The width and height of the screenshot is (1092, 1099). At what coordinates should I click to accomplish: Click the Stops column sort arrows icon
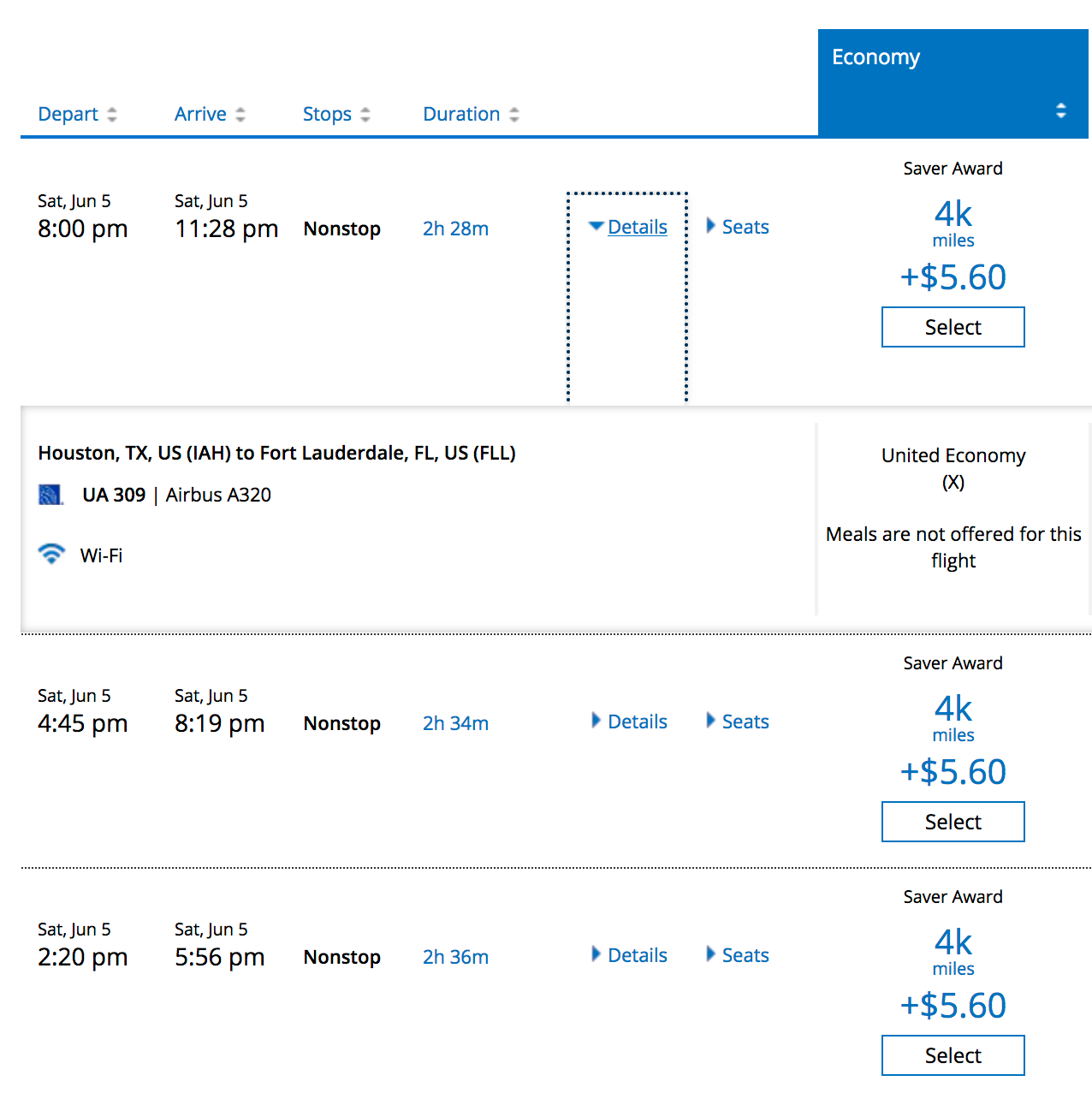[x=365, y=115]
